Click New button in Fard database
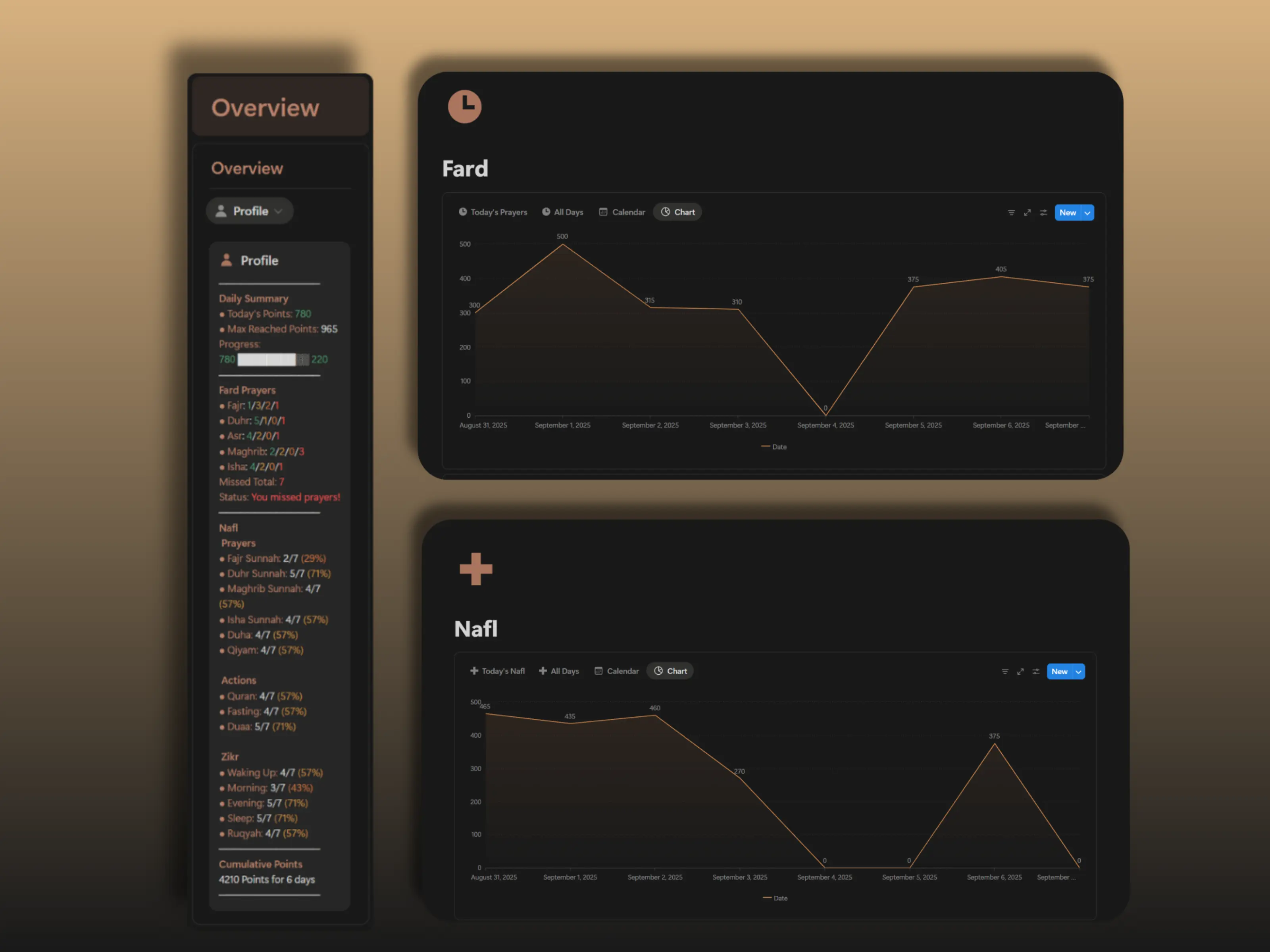Screen dimensions: 1270x952 [x=1067, y=212]
